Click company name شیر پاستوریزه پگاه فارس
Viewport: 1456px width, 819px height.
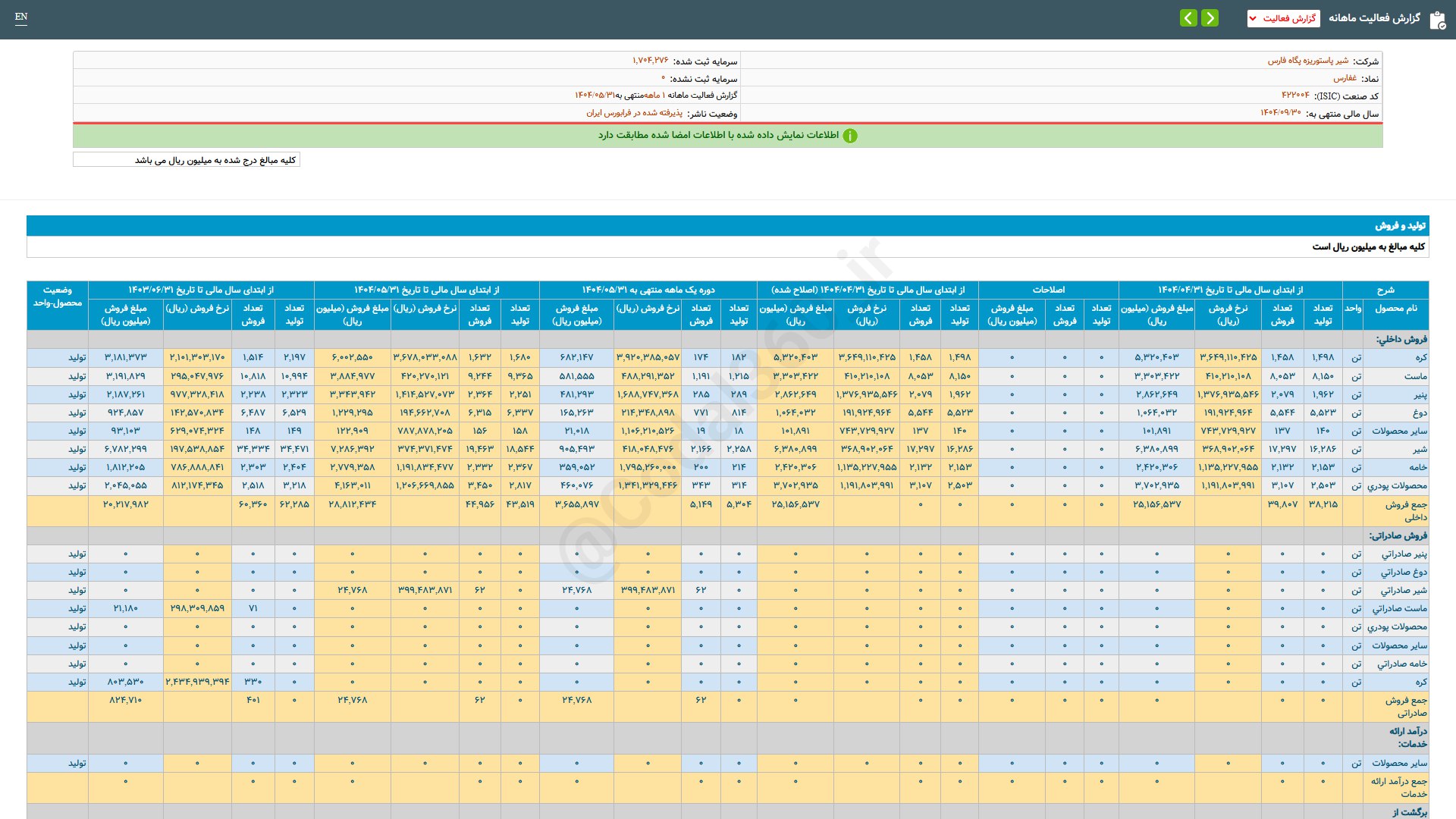1307,61
